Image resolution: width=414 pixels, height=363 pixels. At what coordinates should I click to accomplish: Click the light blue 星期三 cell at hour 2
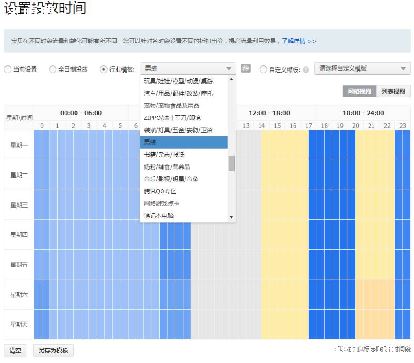point(73,205)
